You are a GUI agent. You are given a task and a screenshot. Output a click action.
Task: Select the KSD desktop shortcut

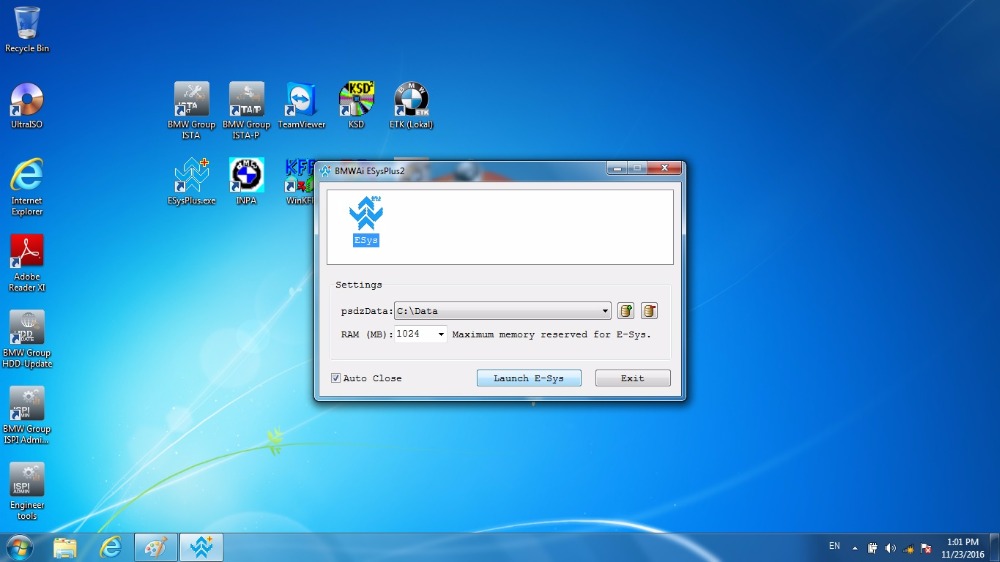(x=356, y=104)
